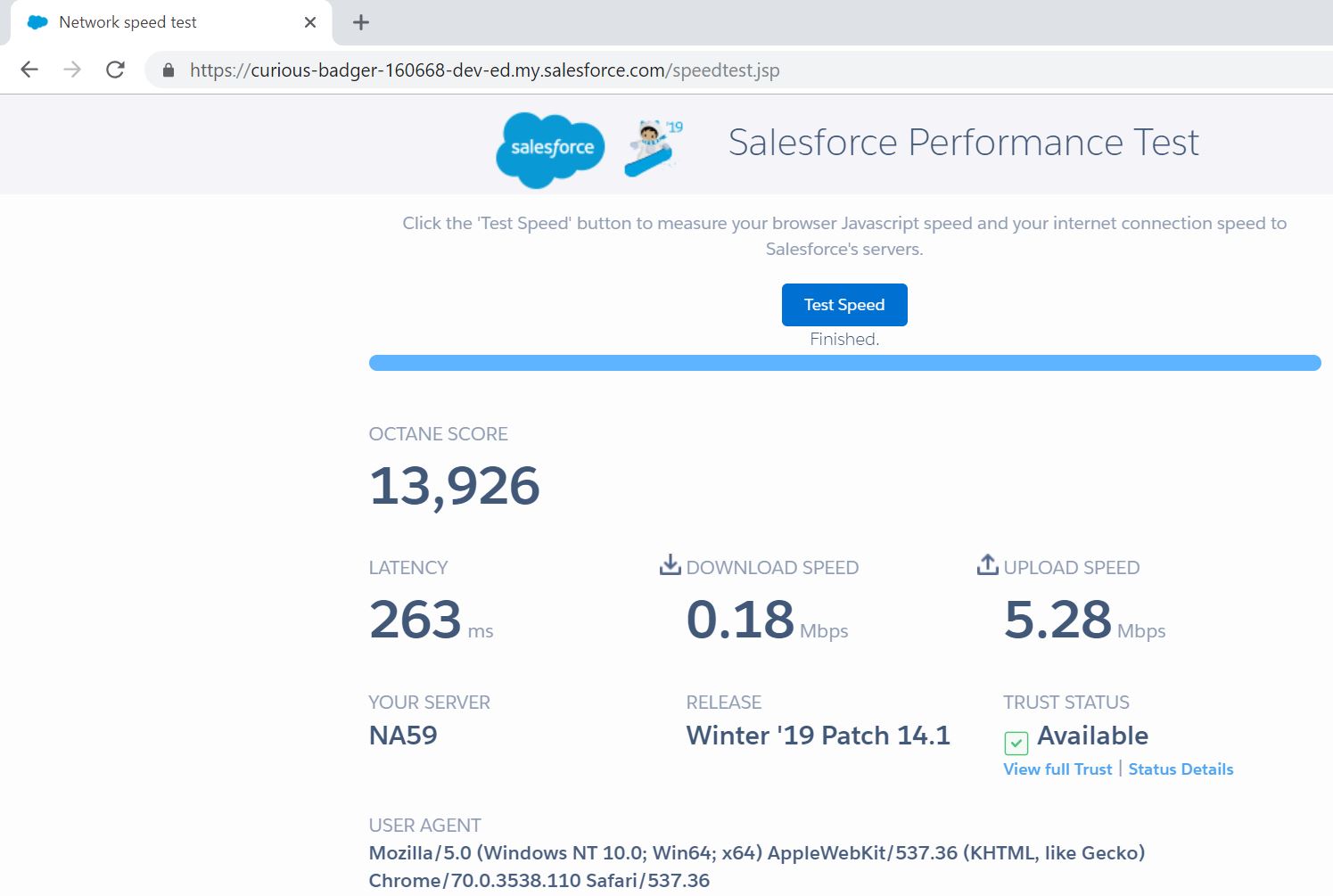This screenshot has height=896, width=1333.
Task: Click the NA59 server name
Action: 403,736
